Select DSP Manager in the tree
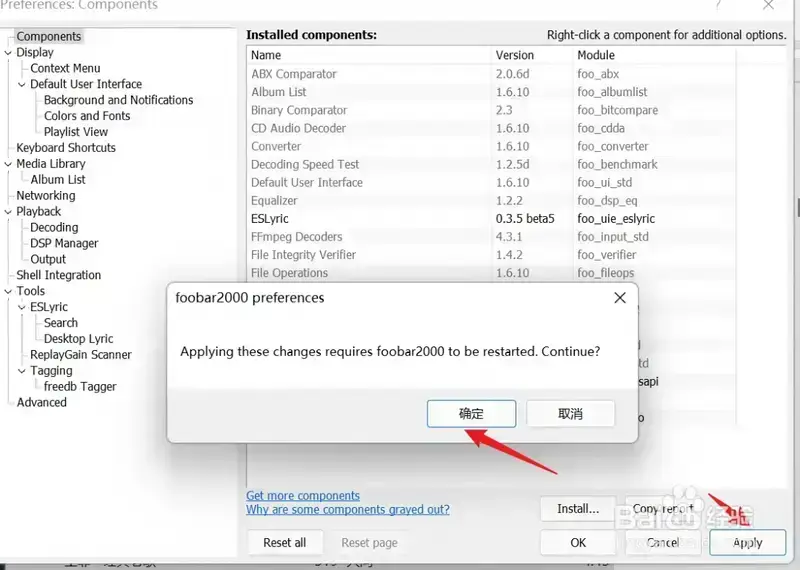Image resolution: width=800 pixels, height=570 pixels. (64, 243)
